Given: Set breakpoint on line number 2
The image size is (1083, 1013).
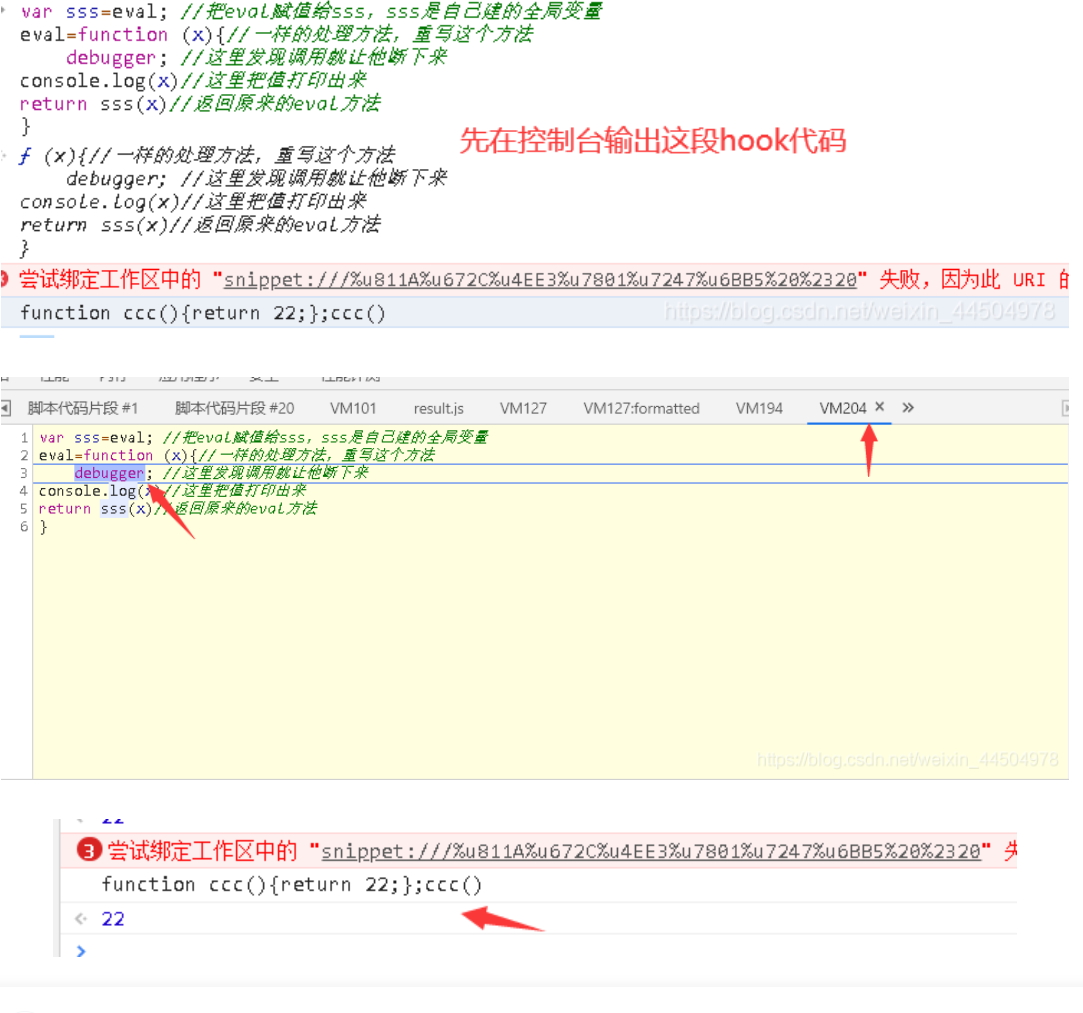Looking at the screenshot, I should [x=24, y=455].
